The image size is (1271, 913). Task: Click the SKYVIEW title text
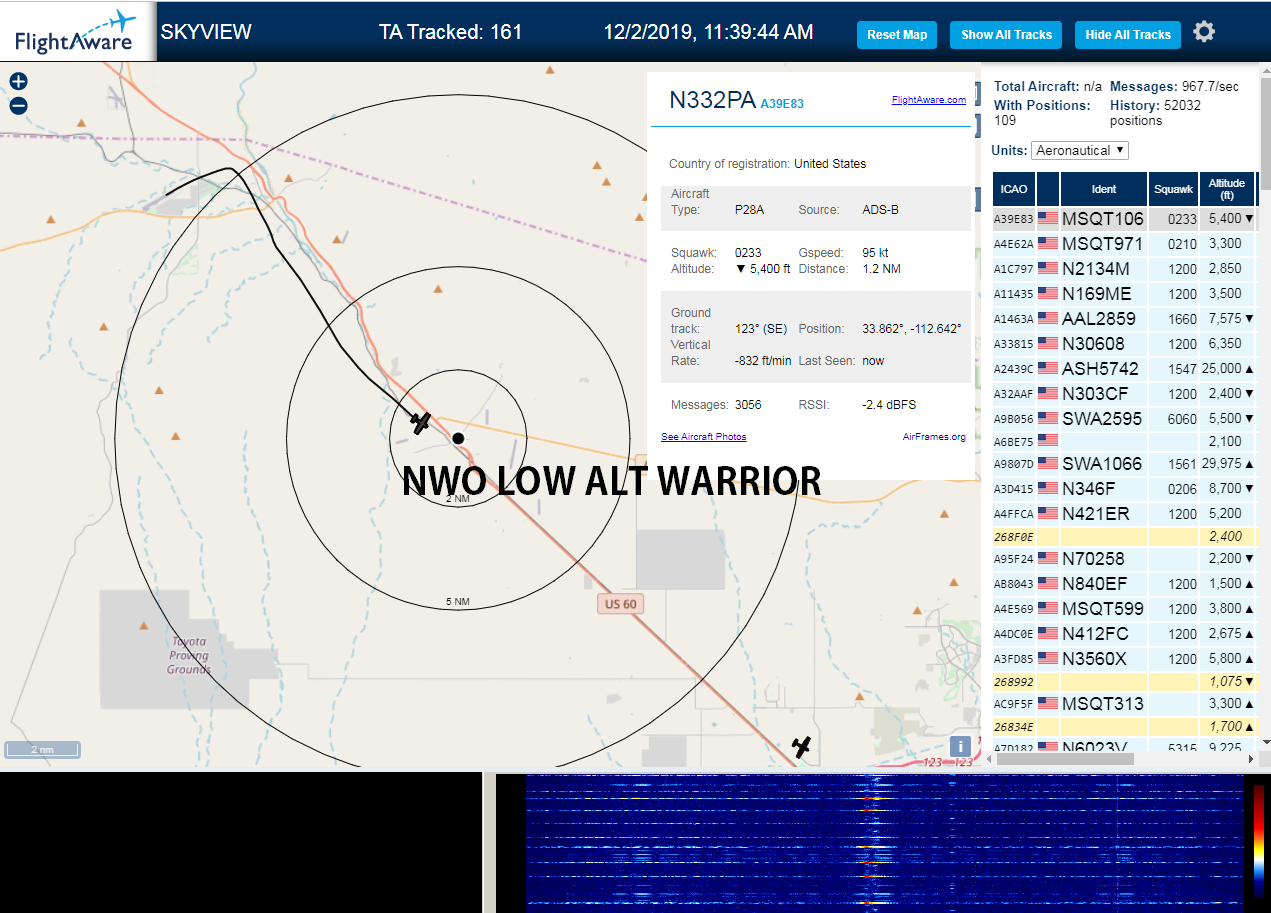pos(206,32)
